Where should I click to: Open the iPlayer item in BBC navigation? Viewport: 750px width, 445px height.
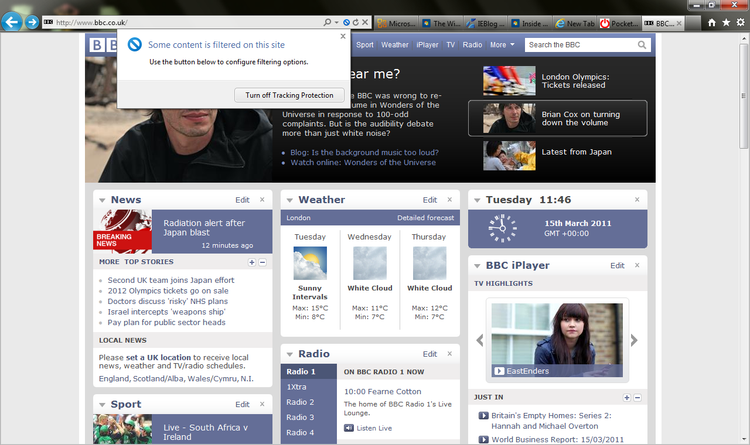pos(427,45)
